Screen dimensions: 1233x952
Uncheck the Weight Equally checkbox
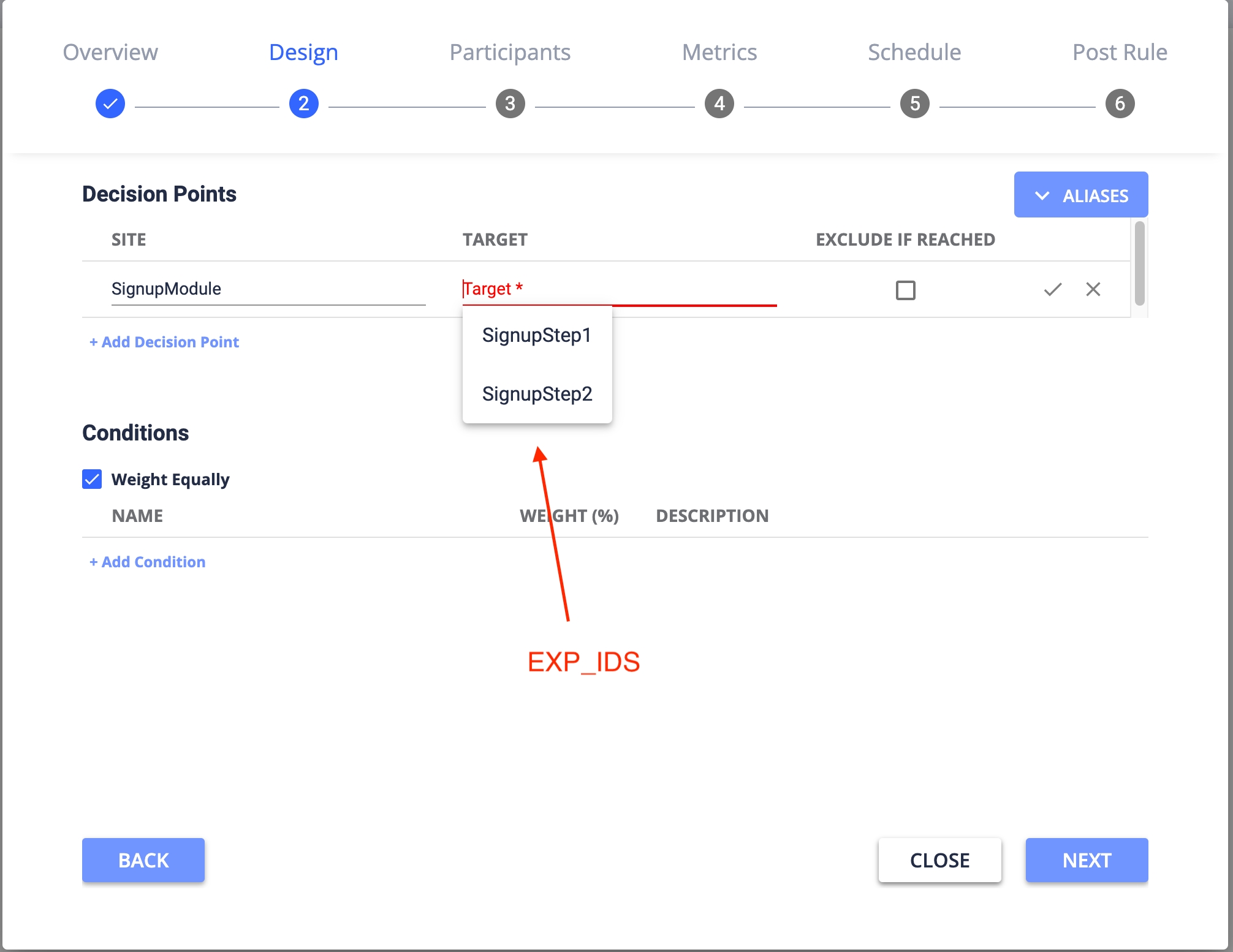(92, 479)
